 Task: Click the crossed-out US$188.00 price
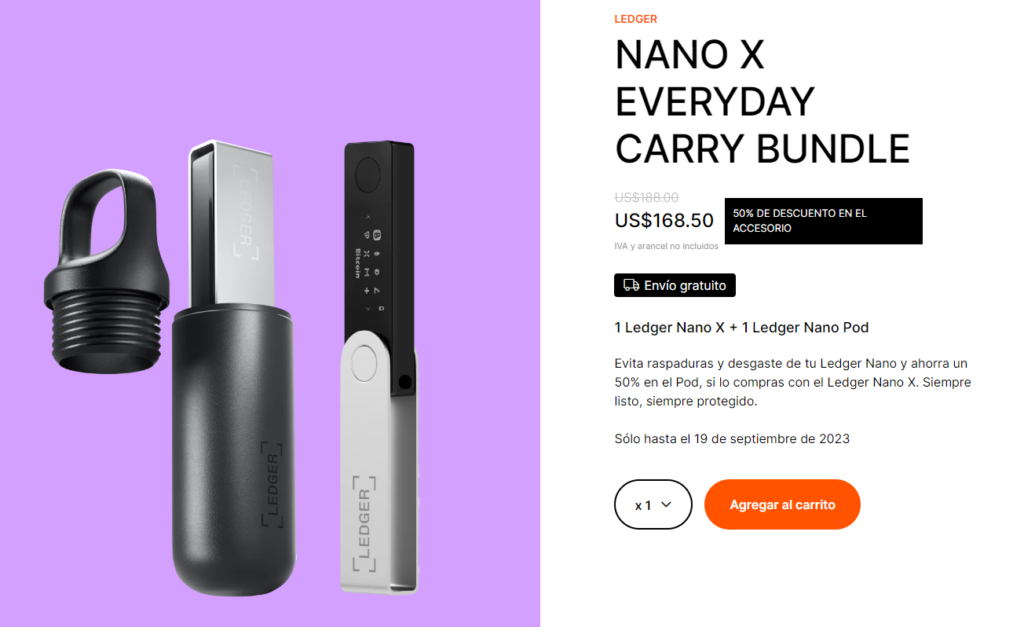(647, 197)
